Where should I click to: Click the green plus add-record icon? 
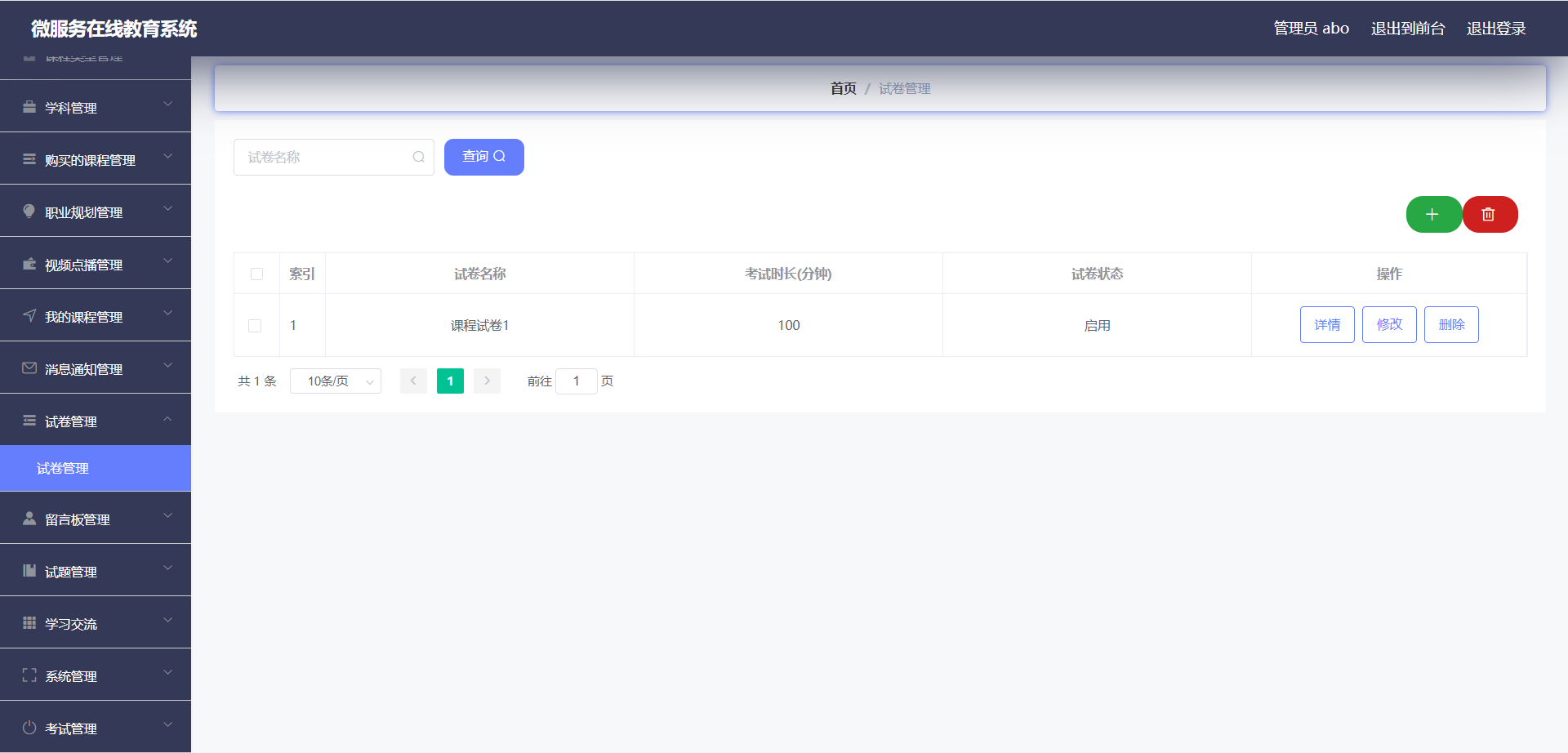pyautogui.click(x=1433, y=214)
